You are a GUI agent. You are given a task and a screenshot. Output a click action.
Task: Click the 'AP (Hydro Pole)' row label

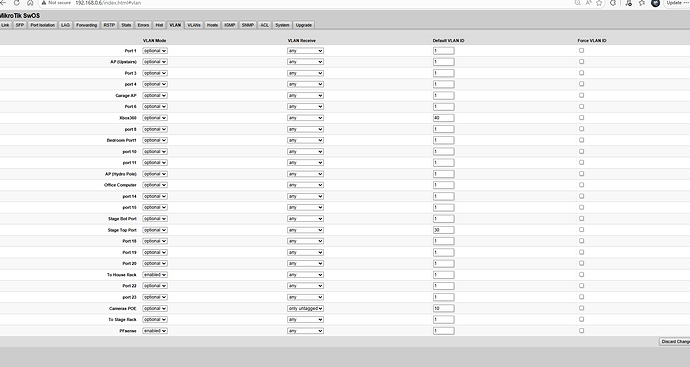[x=121, y=174]
